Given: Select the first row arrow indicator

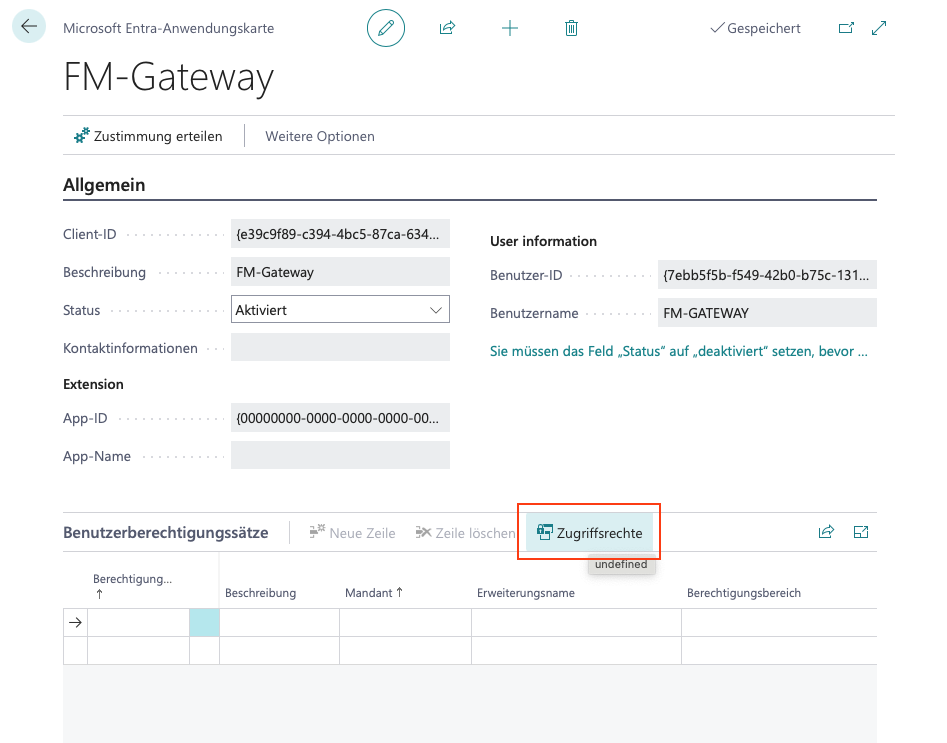Looking at the screenshot, I should (x=75, y=622).
